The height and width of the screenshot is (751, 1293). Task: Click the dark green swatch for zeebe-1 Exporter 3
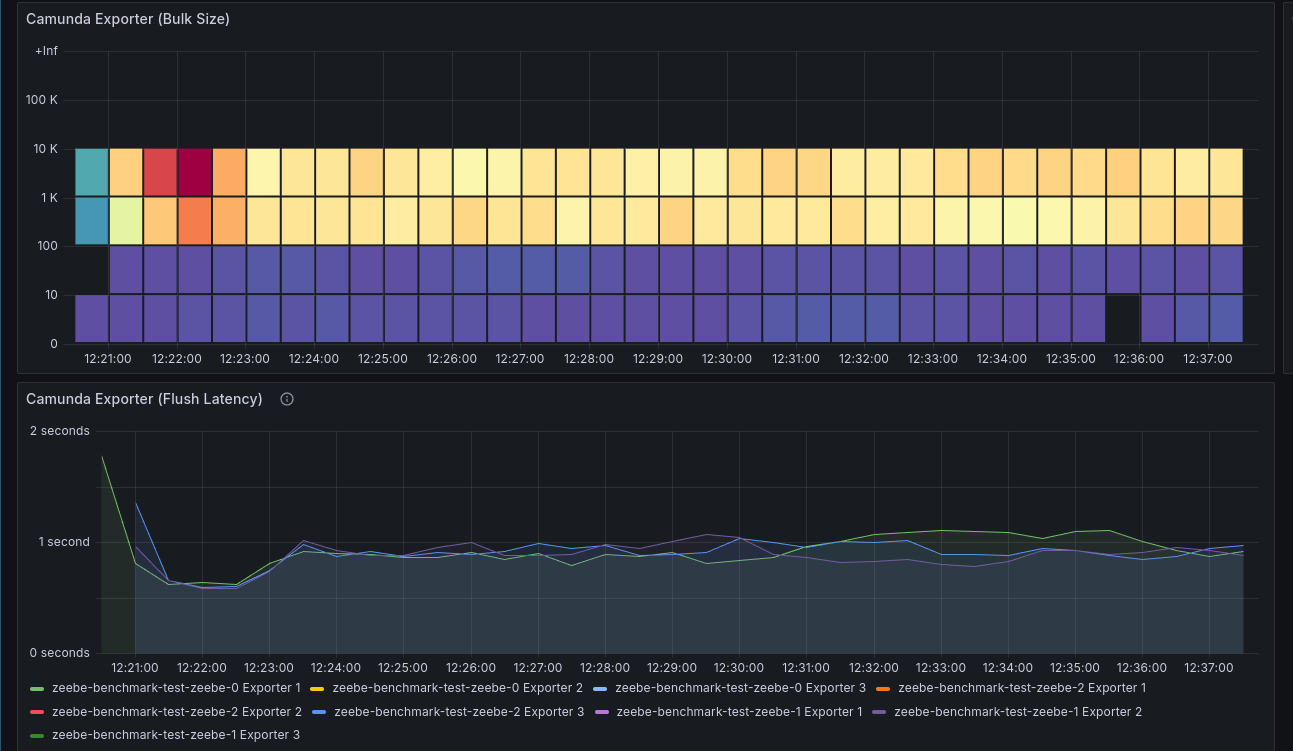(x=38, y=735)
